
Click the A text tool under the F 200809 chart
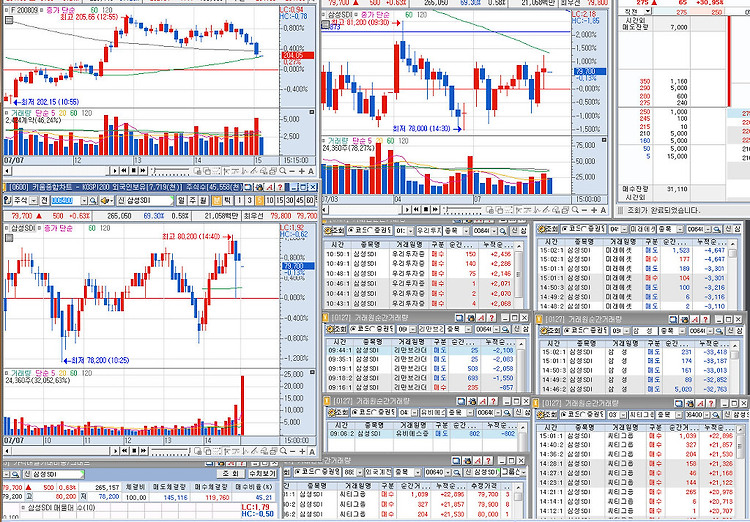click(311, 171)
